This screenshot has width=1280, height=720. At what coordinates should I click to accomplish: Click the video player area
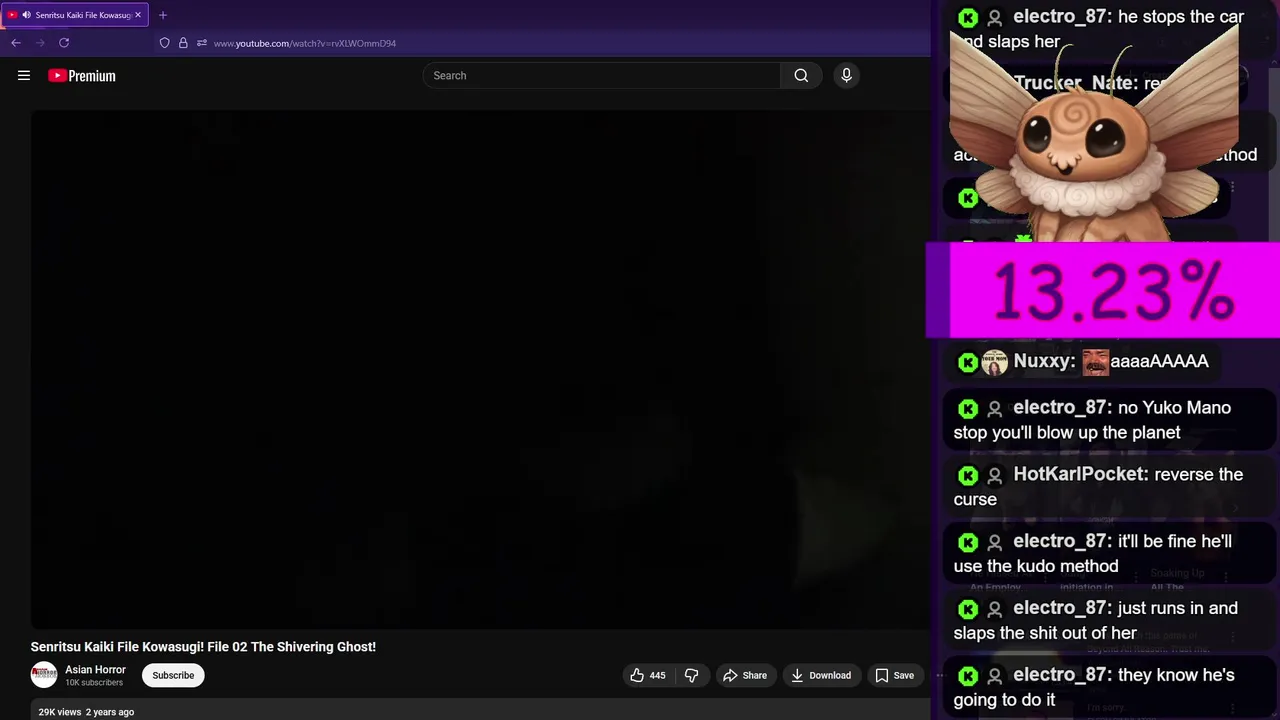tap(480, 369)
